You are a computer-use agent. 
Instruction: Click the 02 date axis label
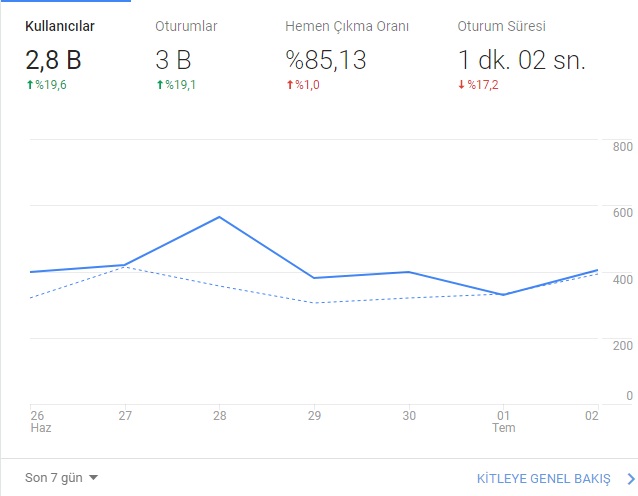[x=592, y=415]
